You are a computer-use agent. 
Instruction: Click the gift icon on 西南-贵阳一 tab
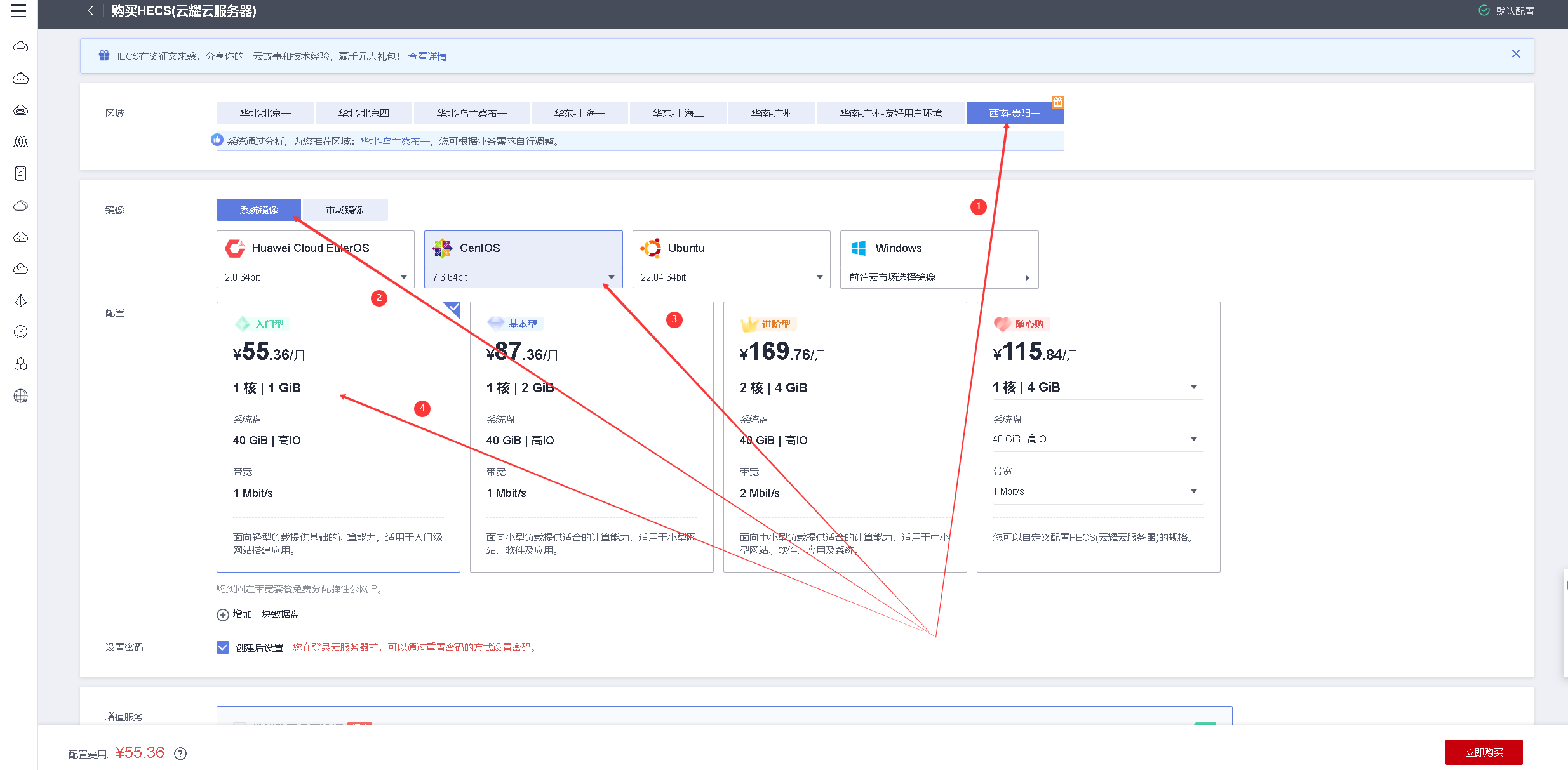[x=1057, y=102]
